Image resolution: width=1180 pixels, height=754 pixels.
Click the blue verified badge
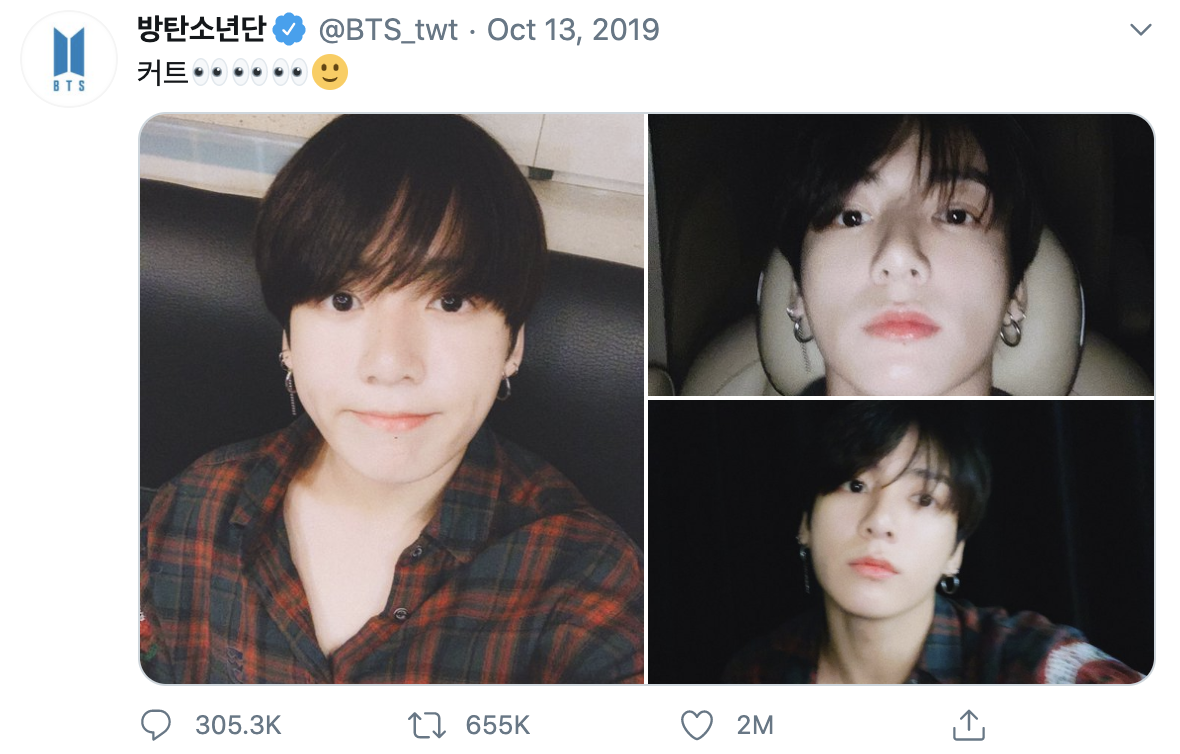point(290,30)
